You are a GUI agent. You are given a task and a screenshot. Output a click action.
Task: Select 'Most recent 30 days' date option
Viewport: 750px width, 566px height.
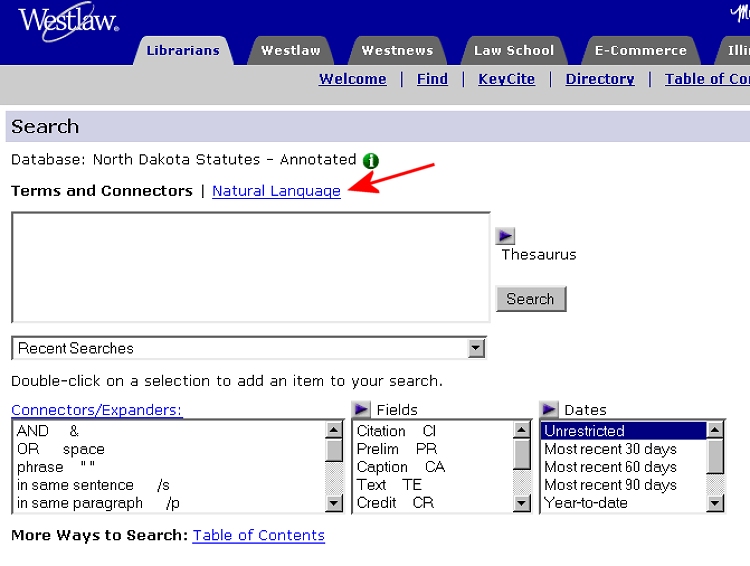(x=624, y=449)
